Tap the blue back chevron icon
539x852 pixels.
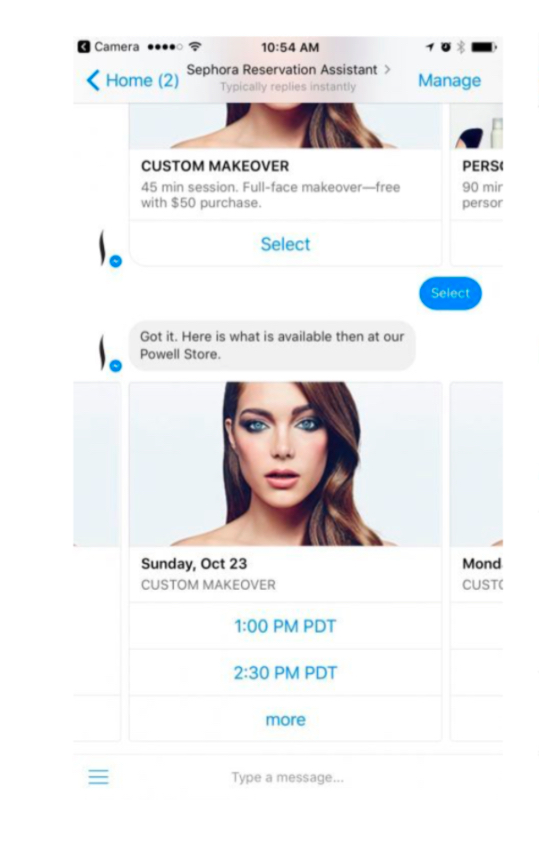93,80
